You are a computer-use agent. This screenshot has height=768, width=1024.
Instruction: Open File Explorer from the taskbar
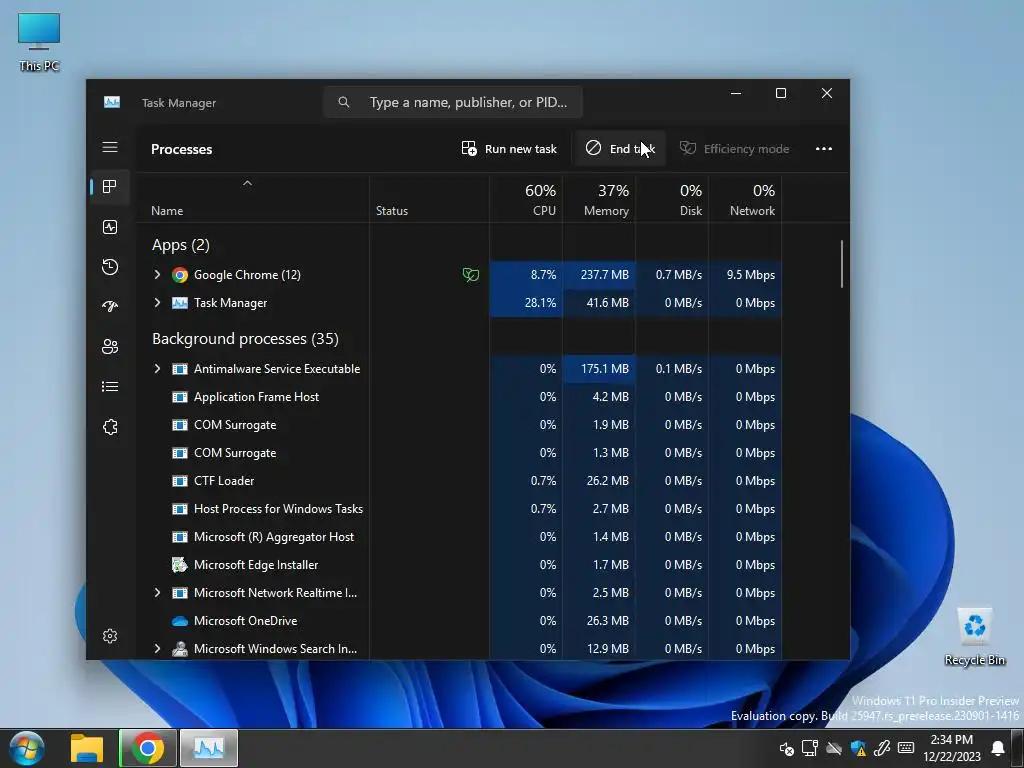point(87,748)
